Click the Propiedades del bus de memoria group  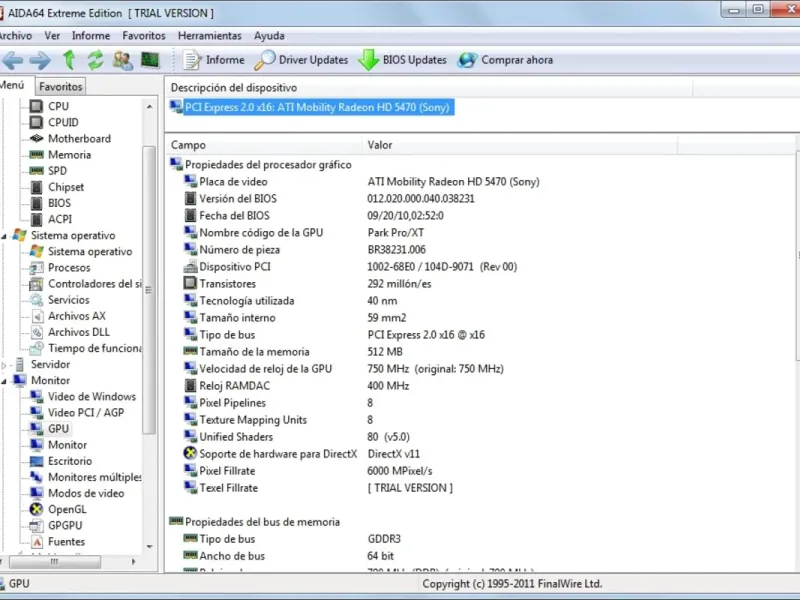262,522
